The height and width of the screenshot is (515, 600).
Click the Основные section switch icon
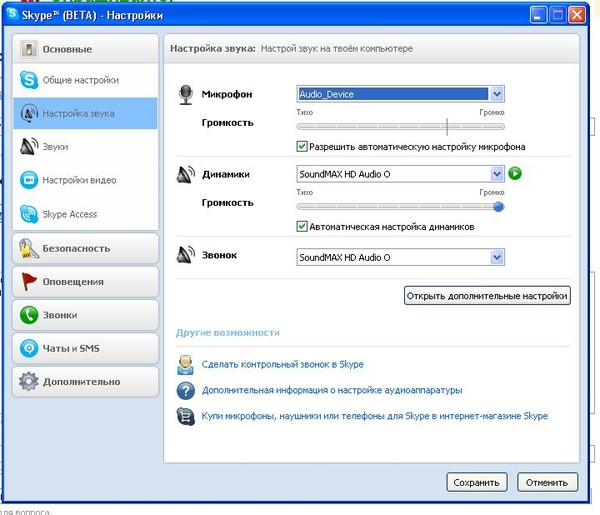coord(29,49)
